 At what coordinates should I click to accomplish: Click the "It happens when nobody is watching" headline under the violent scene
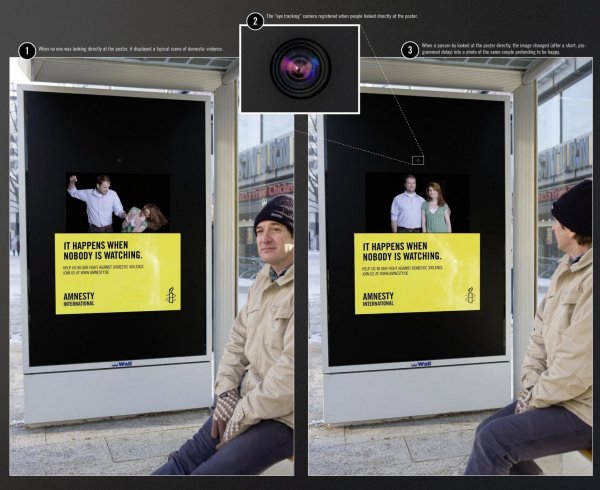coord(103,250)
